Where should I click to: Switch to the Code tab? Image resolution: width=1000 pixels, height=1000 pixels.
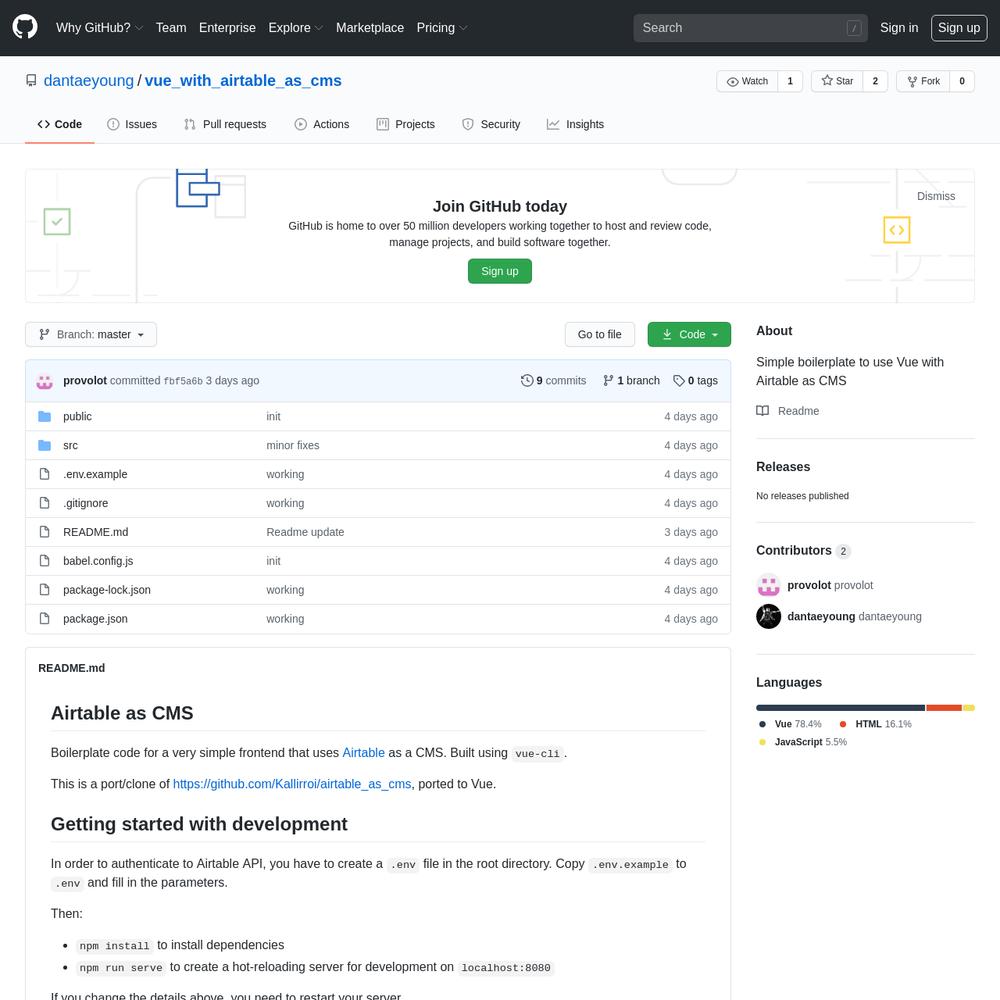click(60, 124)
